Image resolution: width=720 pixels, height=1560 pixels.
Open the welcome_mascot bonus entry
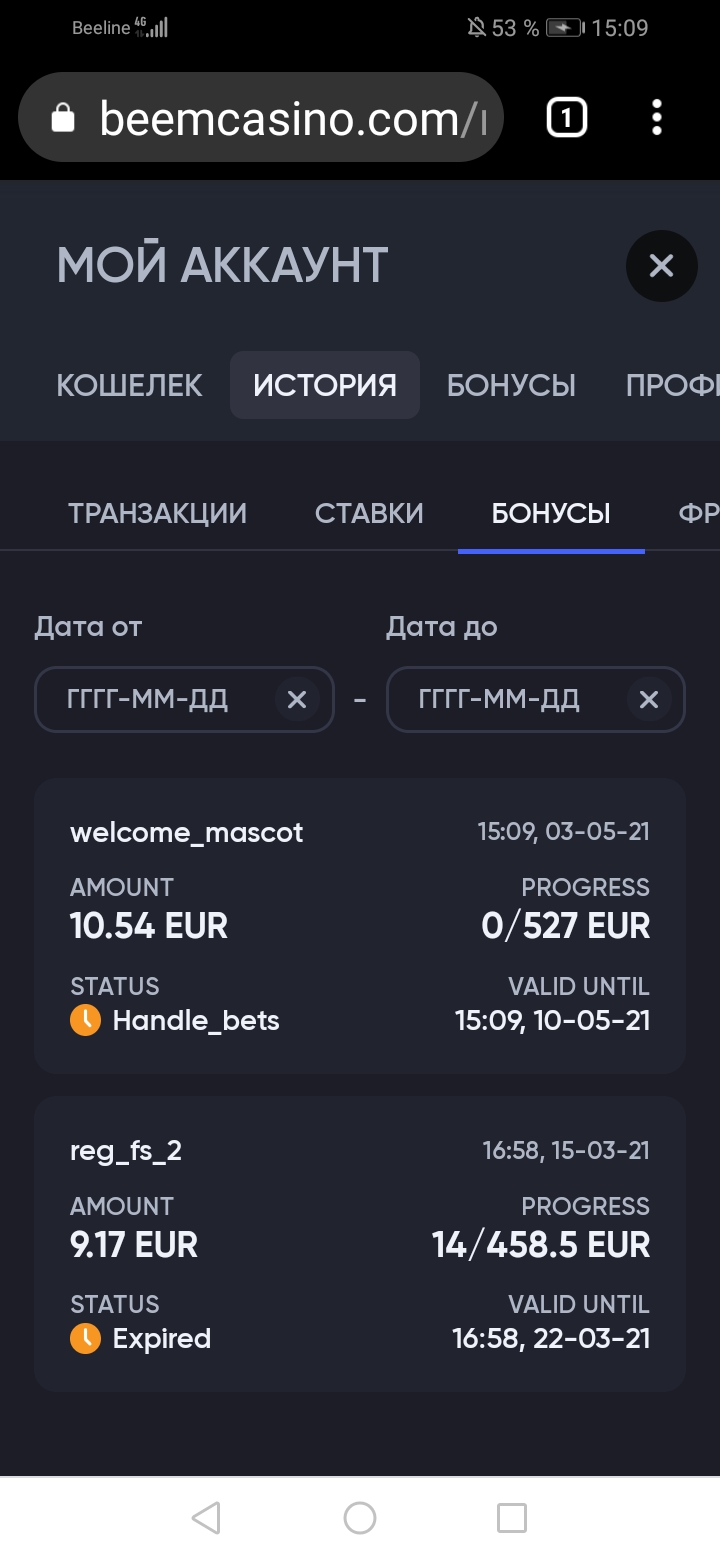click(x=360, y=925)
